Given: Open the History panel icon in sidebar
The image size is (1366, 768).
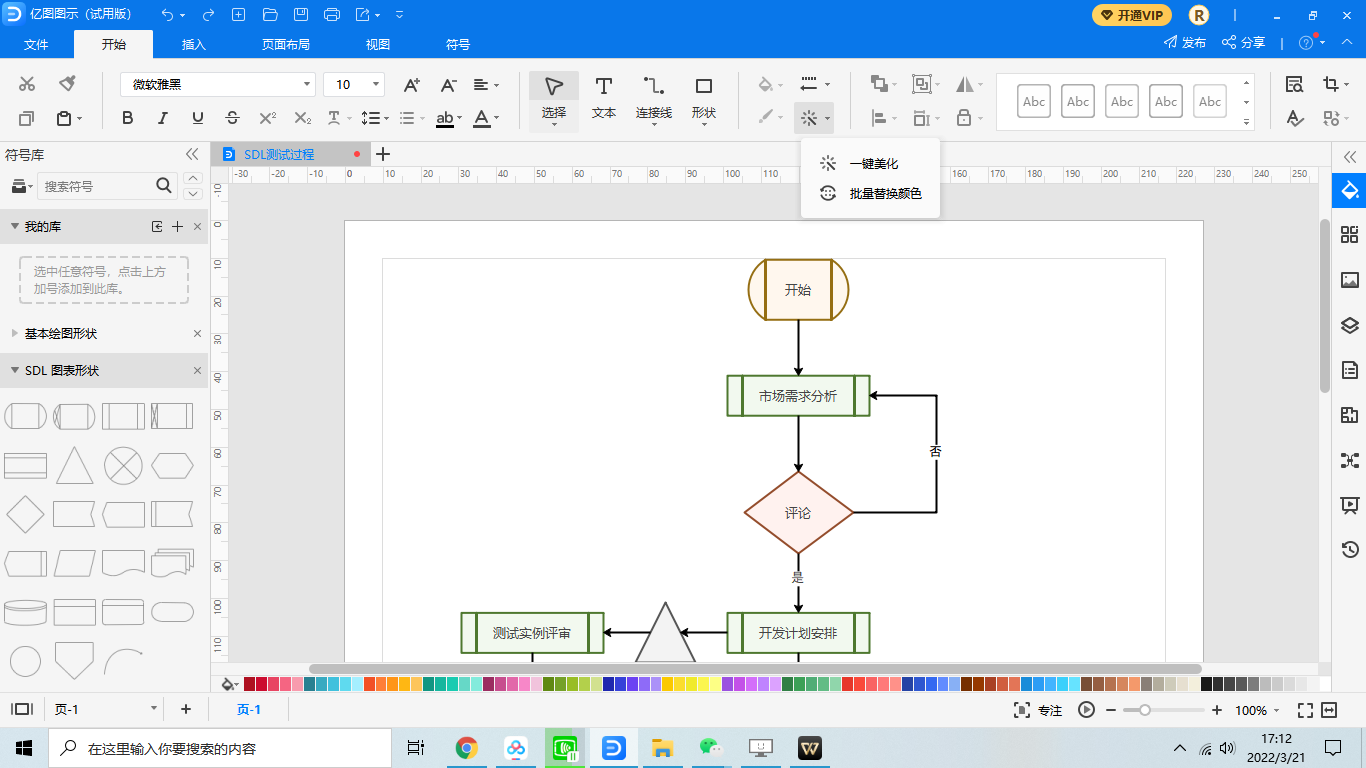Looking at the screenshot, I should click(1349, 549).
